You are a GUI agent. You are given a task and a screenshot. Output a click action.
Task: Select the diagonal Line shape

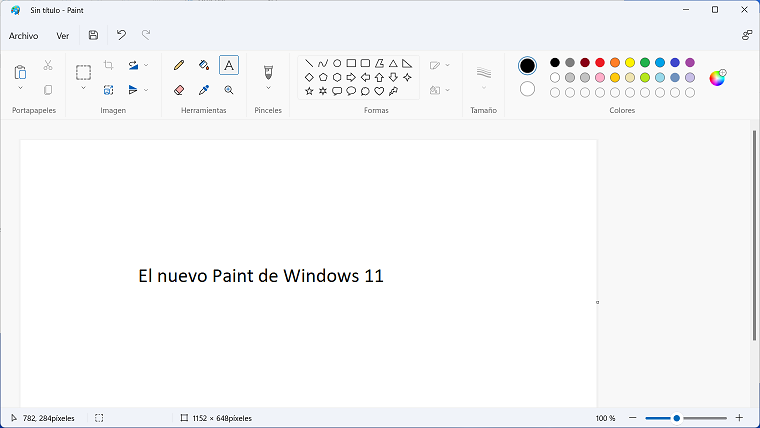tap(309, 63)
